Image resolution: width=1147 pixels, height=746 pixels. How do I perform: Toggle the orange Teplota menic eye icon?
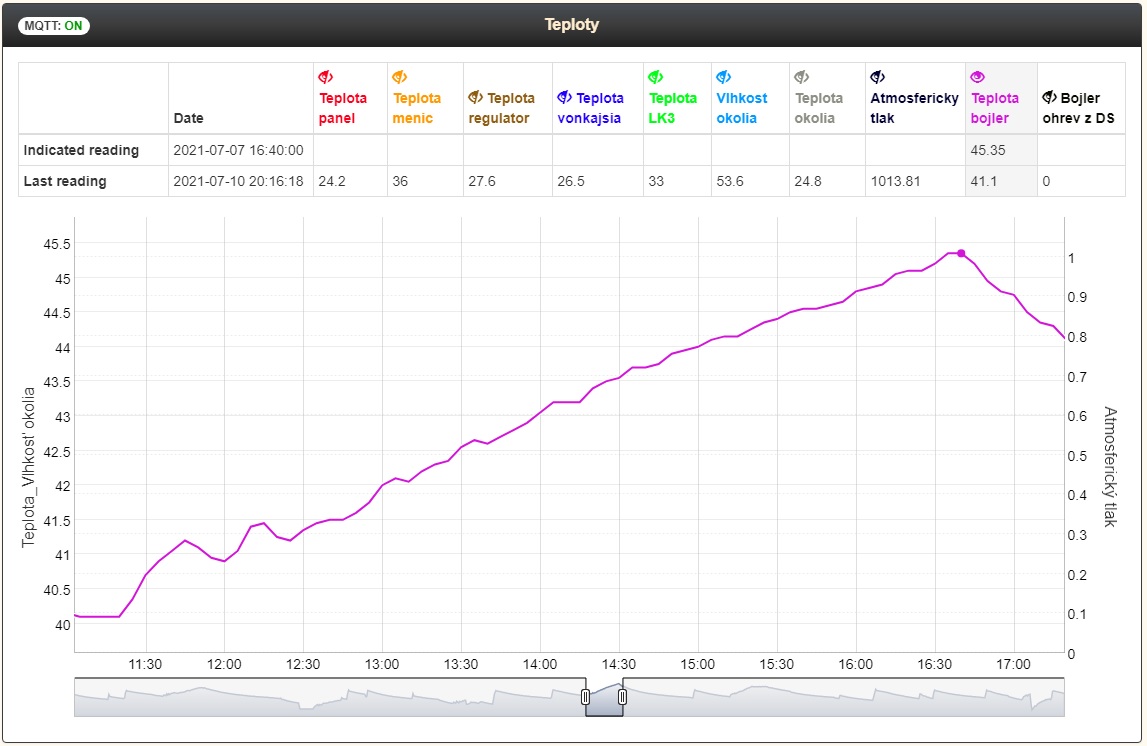[x=399, y=77]
